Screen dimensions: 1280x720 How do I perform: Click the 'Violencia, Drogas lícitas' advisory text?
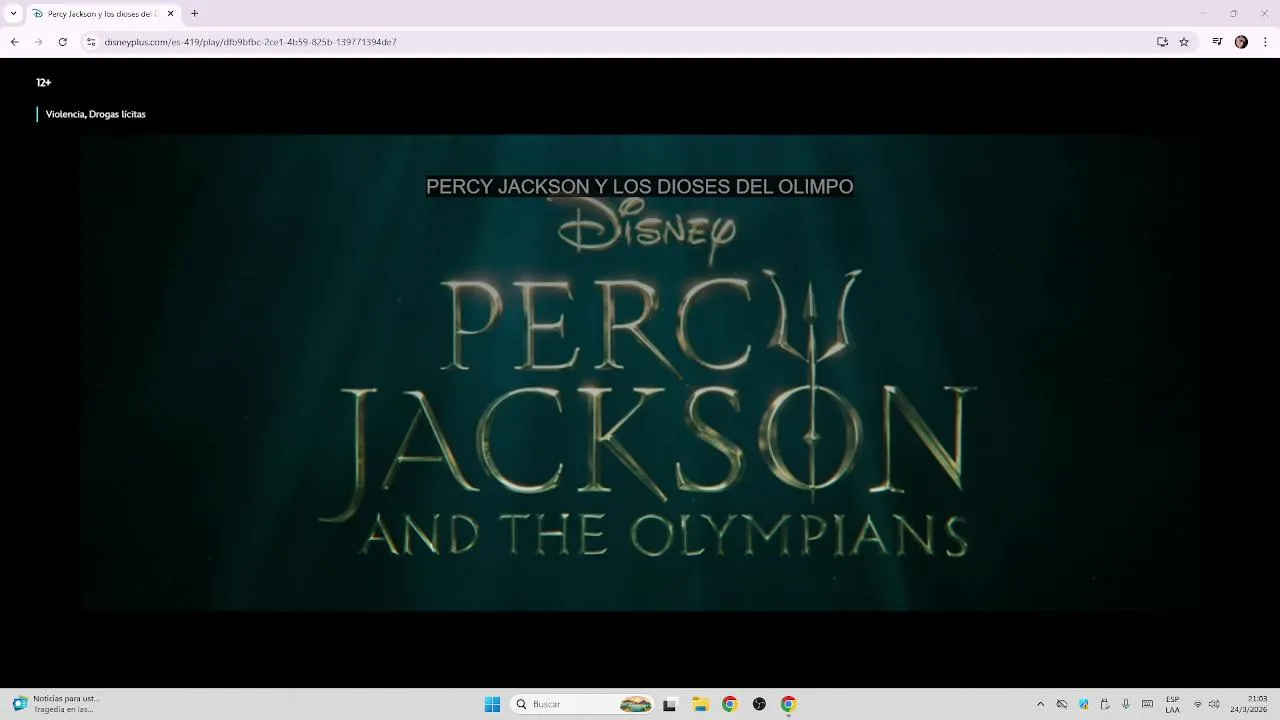[95, 114]
